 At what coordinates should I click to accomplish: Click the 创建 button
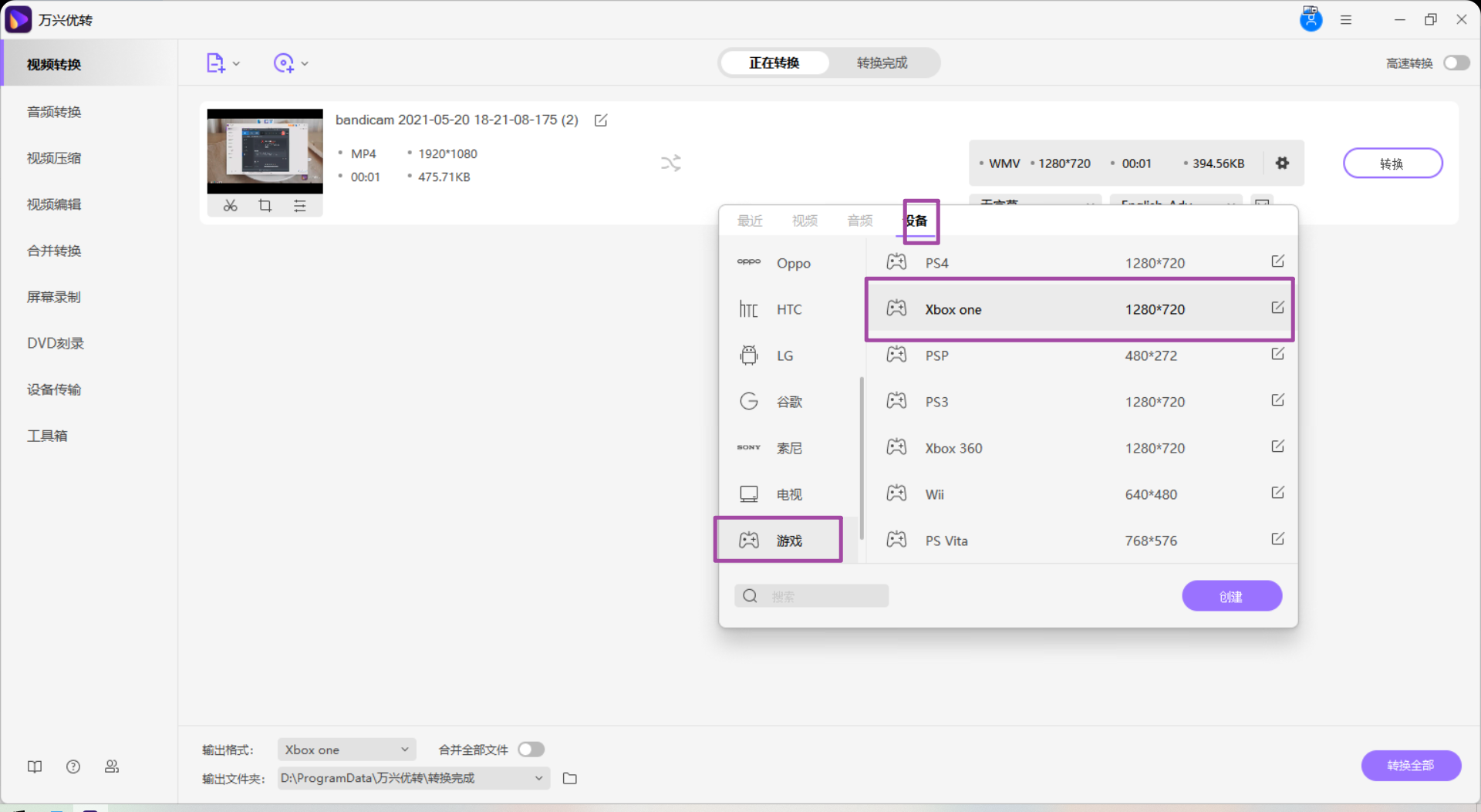pyautogui.click(x=1231, y=596)
